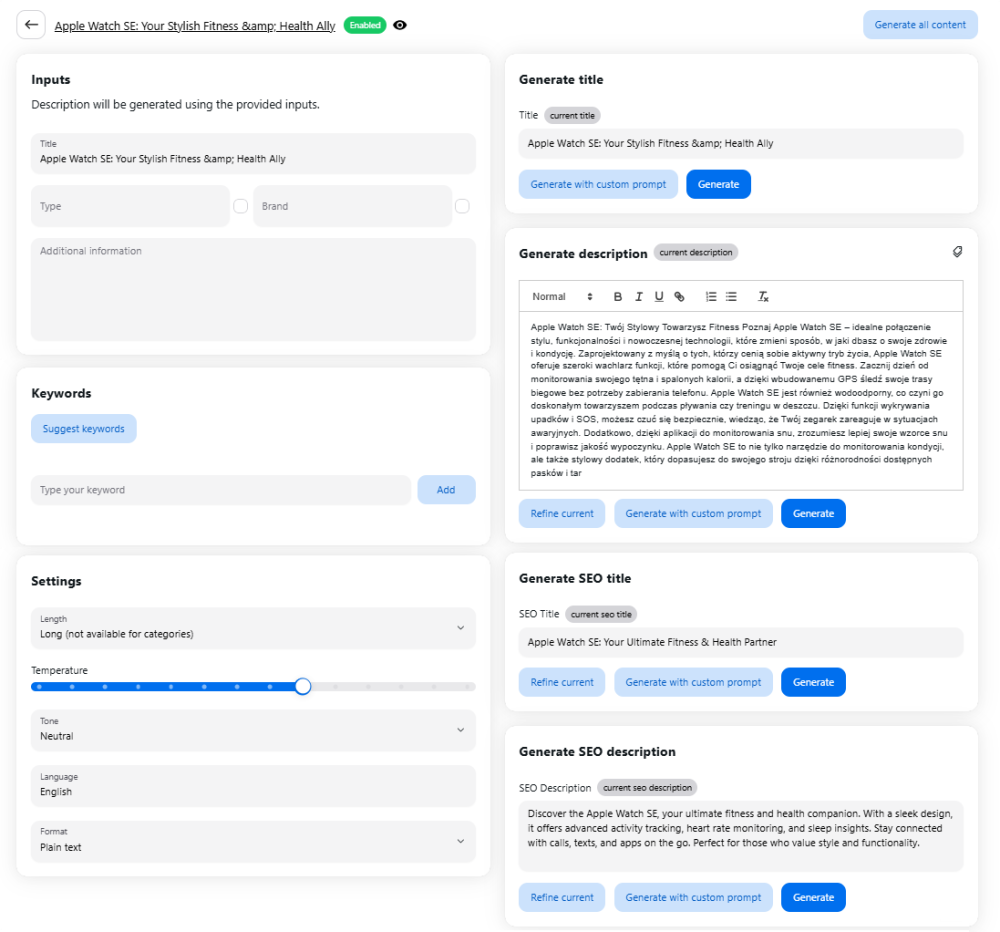Create an ordered list in editor
This screenshot has height=932, width=1000.
[711, 297]
